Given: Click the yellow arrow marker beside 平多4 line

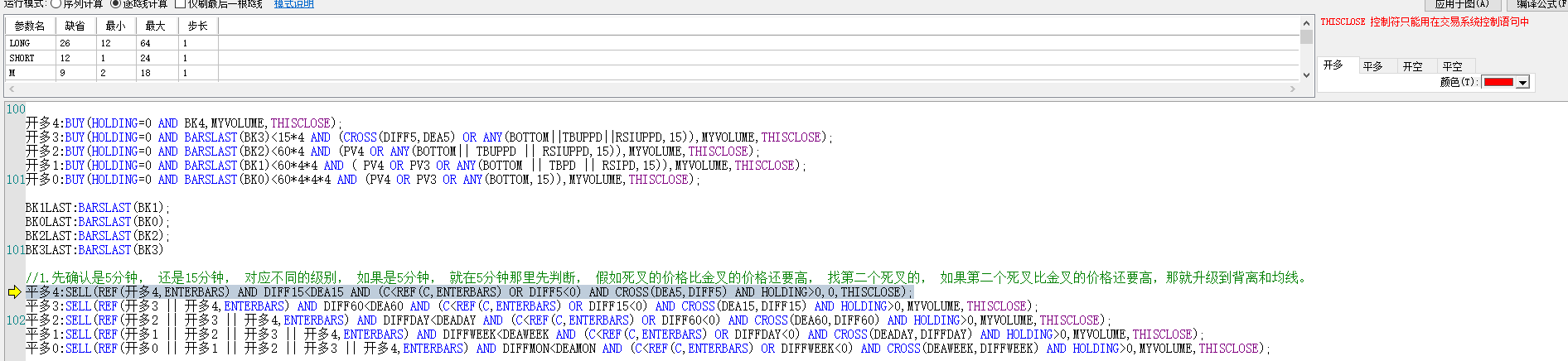Looking at the screenshot, I should coord(14,292).
